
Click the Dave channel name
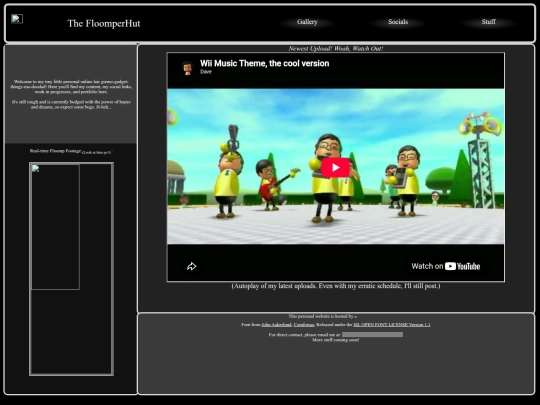[206, 72]
